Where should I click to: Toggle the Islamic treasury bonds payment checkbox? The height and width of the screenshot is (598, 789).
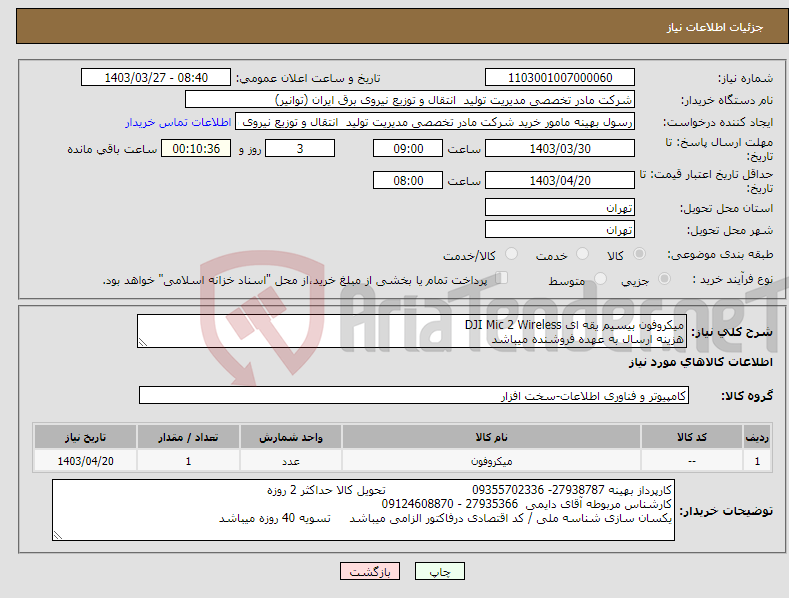click(x=502, y=277)
